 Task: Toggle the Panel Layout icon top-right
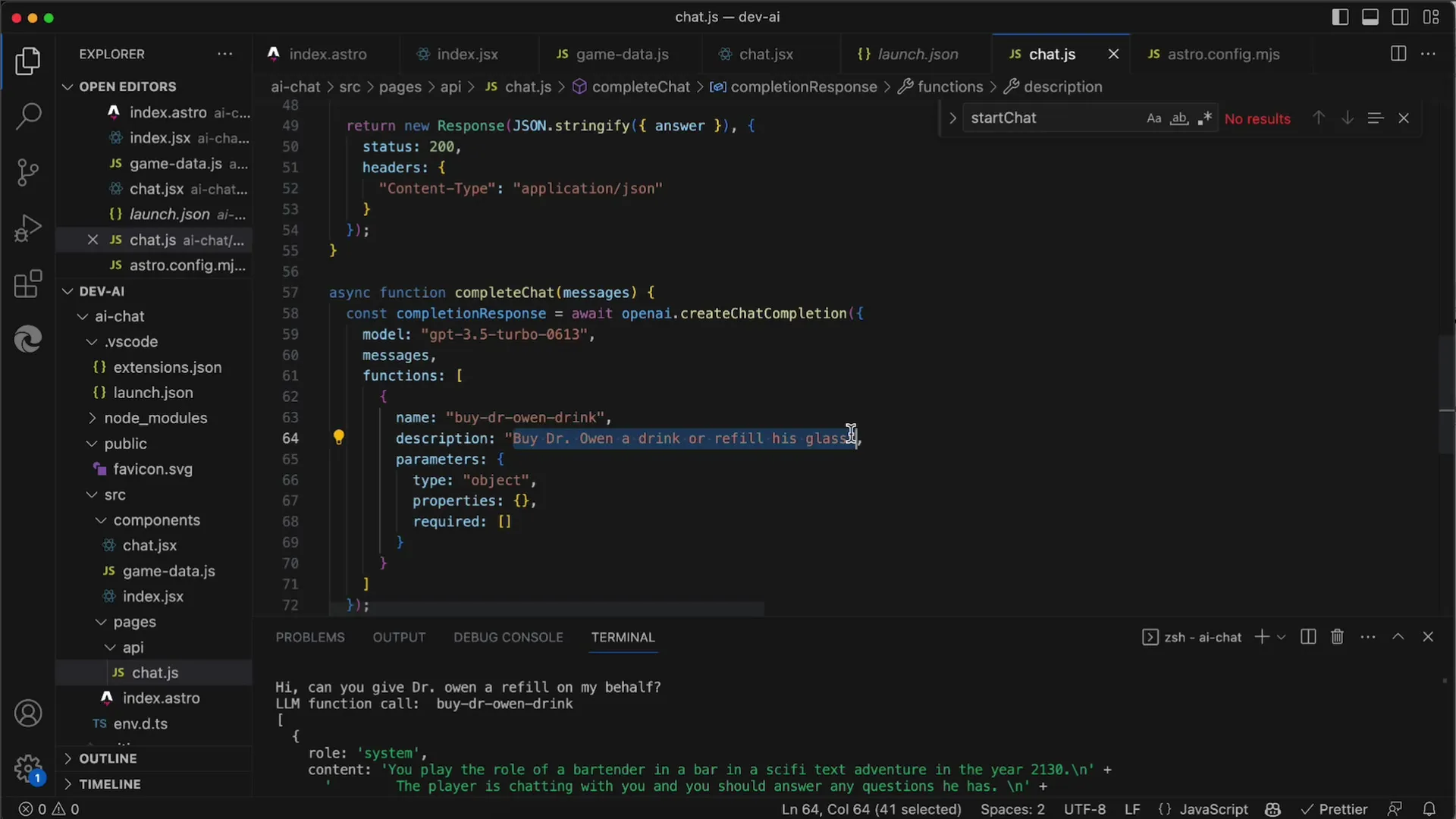[1372, 17]
